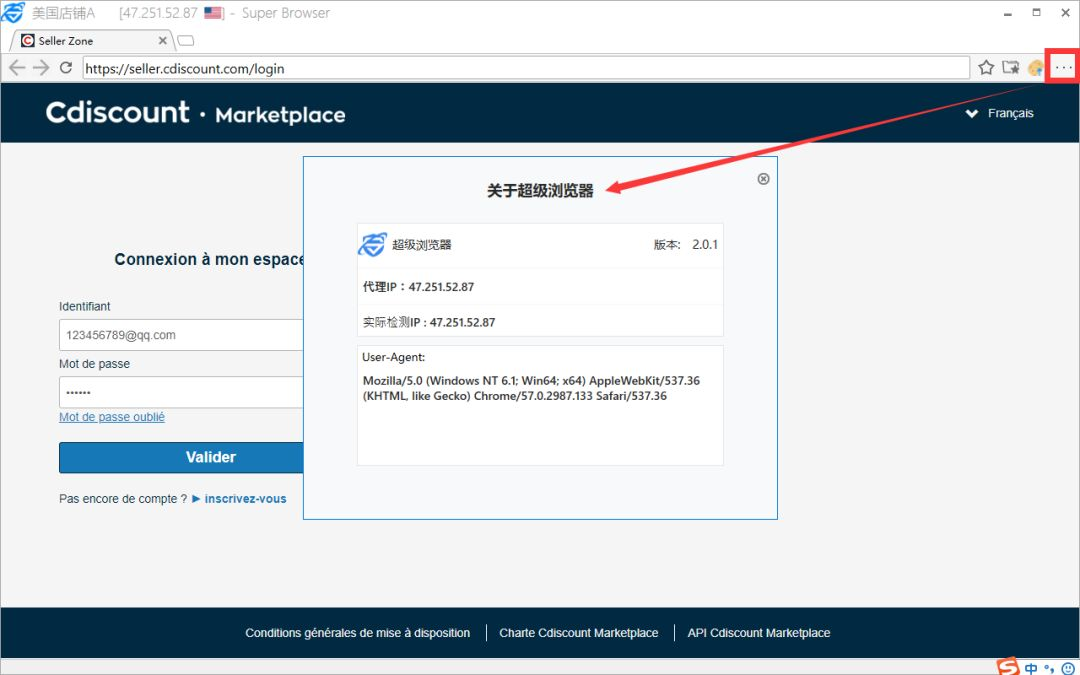Open the palette theme icon in toolbar

[x=1036, y=68]
